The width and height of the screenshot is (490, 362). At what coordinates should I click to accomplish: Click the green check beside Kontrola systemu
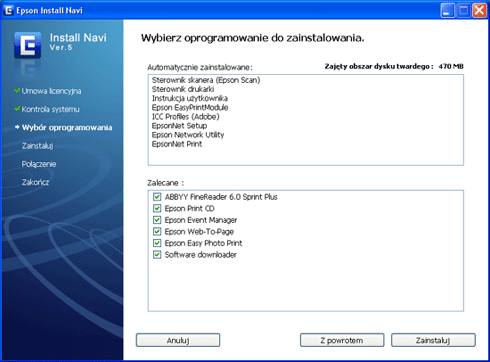17,109
